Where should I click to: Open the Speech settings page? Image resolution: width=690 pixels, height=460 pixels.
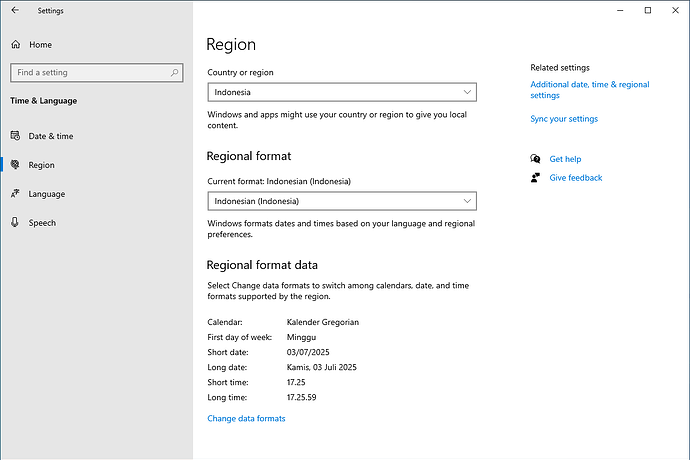pos(42,223)
